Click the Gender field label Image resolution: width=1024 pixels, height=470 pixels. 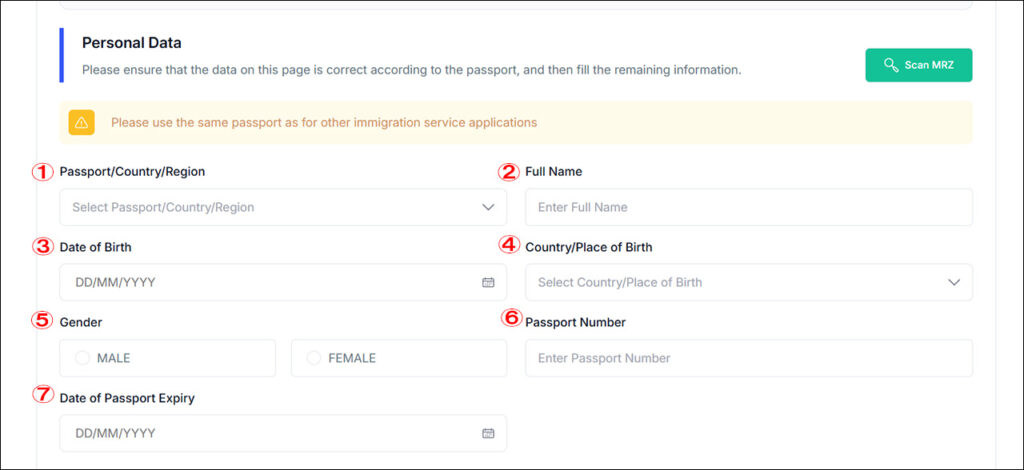81,322
